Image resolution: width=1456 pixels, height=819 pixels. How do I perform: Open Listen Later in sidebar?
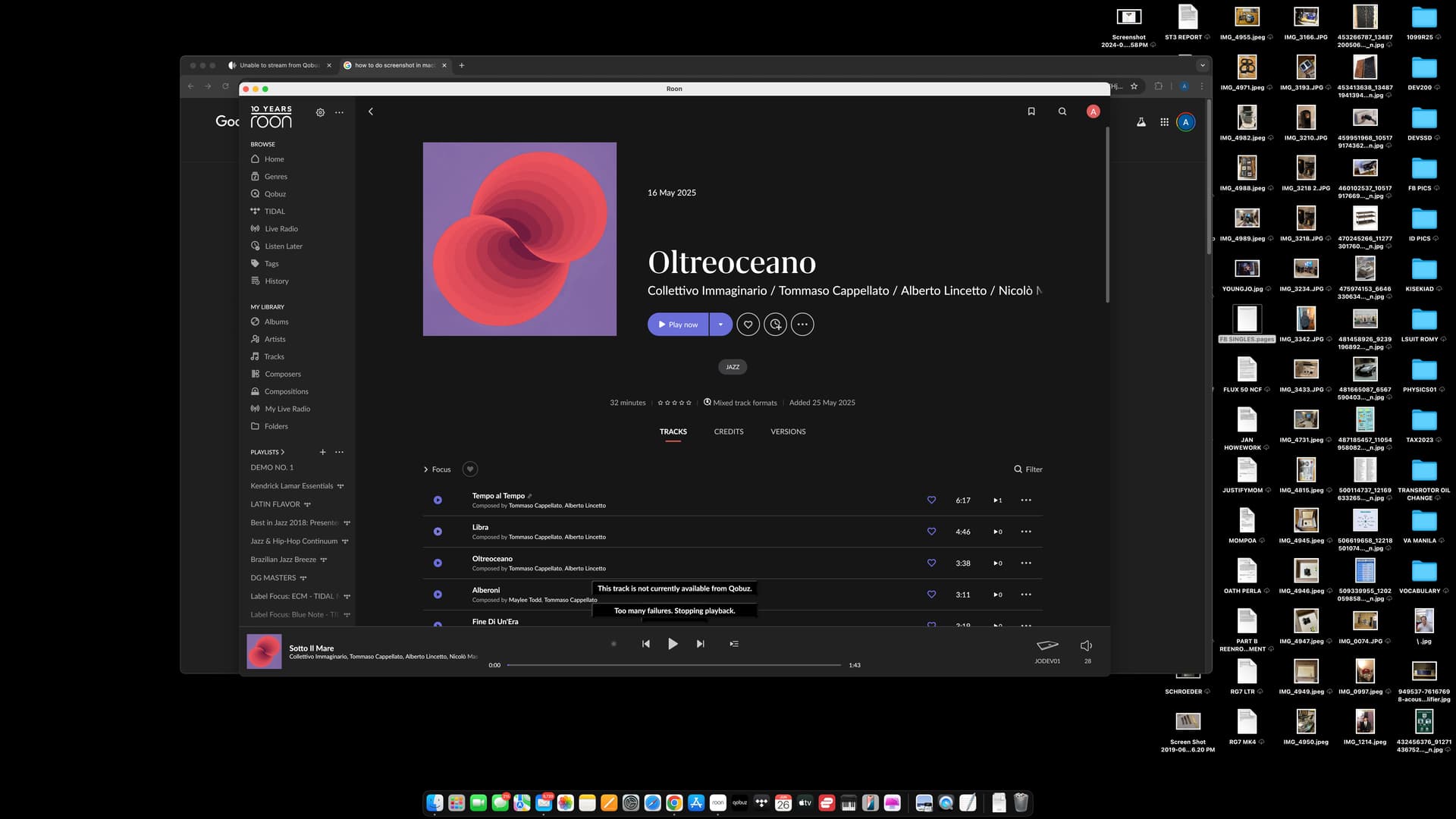point(277,246)
